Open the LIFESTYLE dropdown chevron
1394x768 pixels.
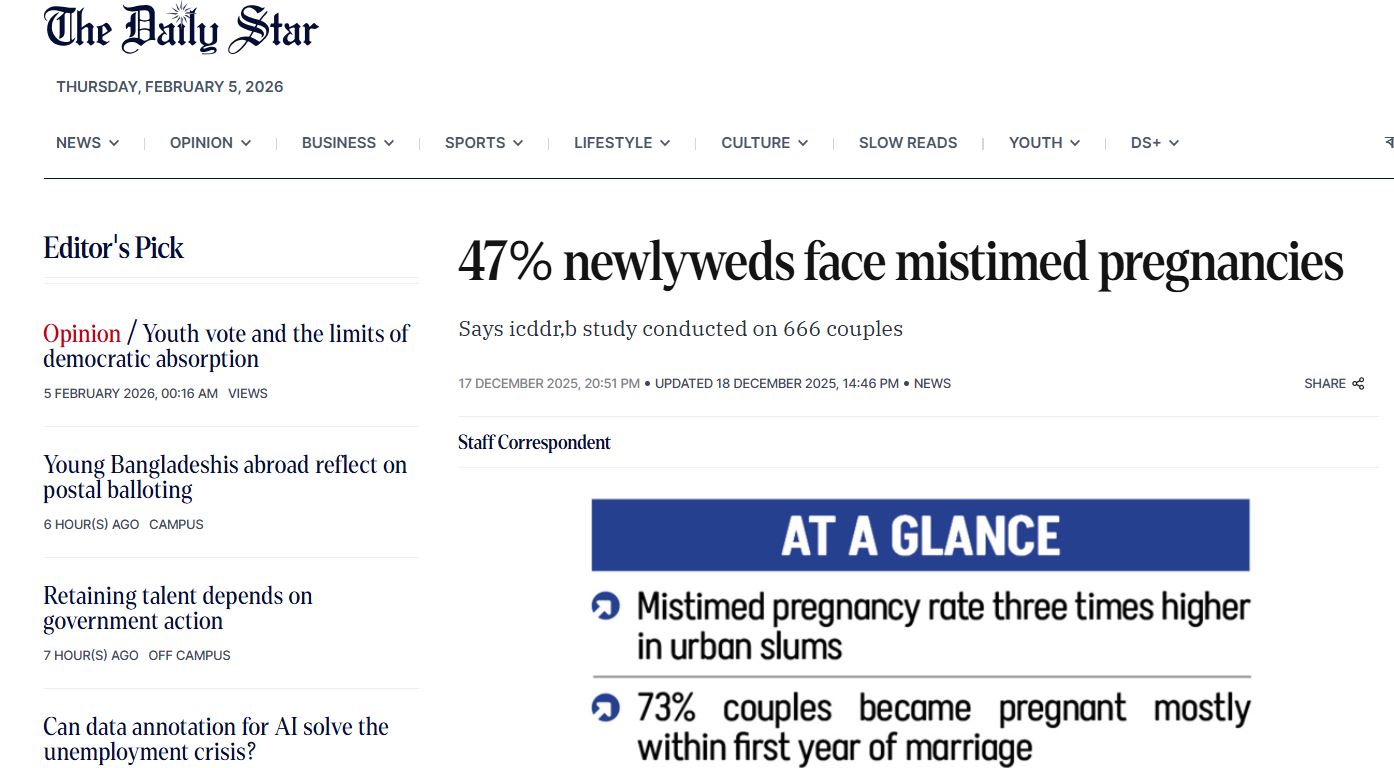(x=665, y=143)
